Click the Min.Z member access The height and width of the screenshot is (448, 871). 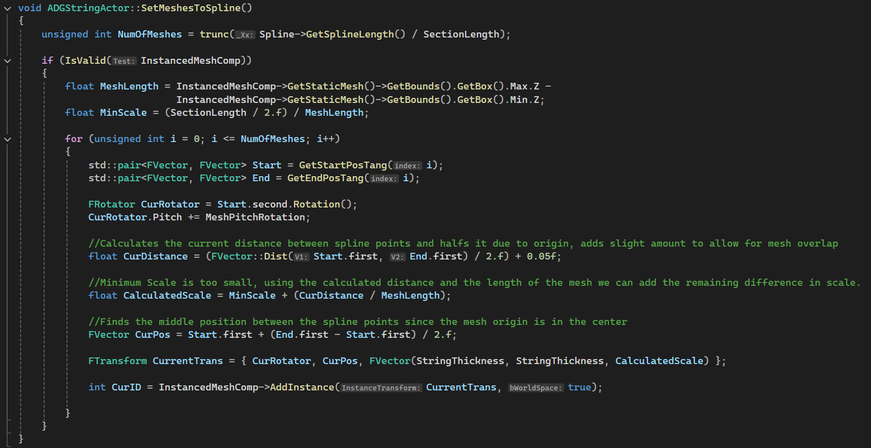click(525, 100)
